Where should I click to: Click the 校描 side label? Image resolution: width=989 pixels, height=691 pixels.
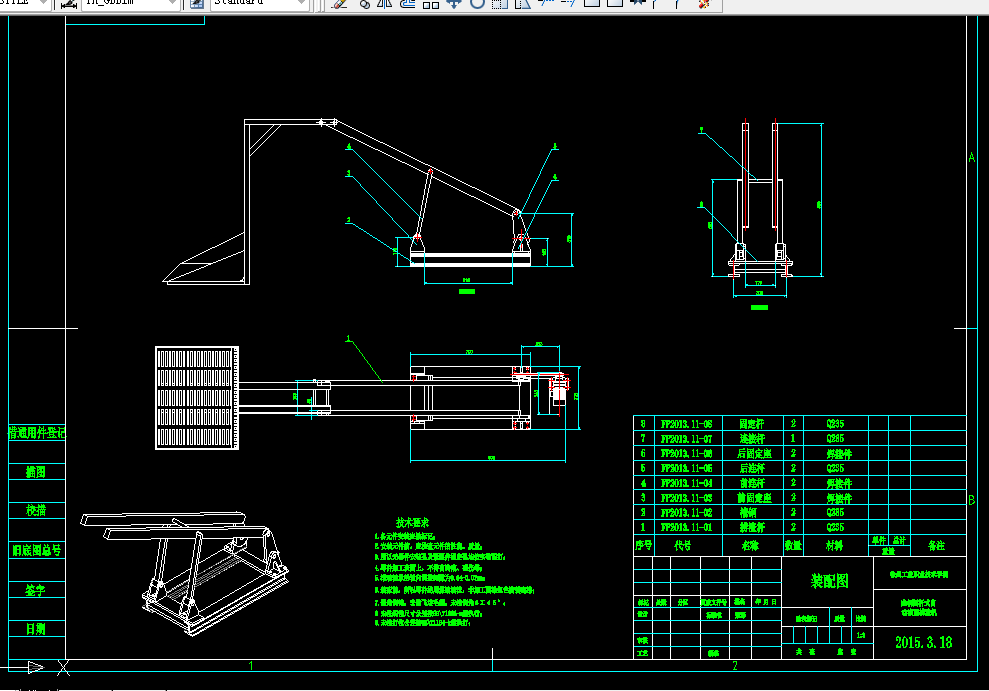coord(36,510)
